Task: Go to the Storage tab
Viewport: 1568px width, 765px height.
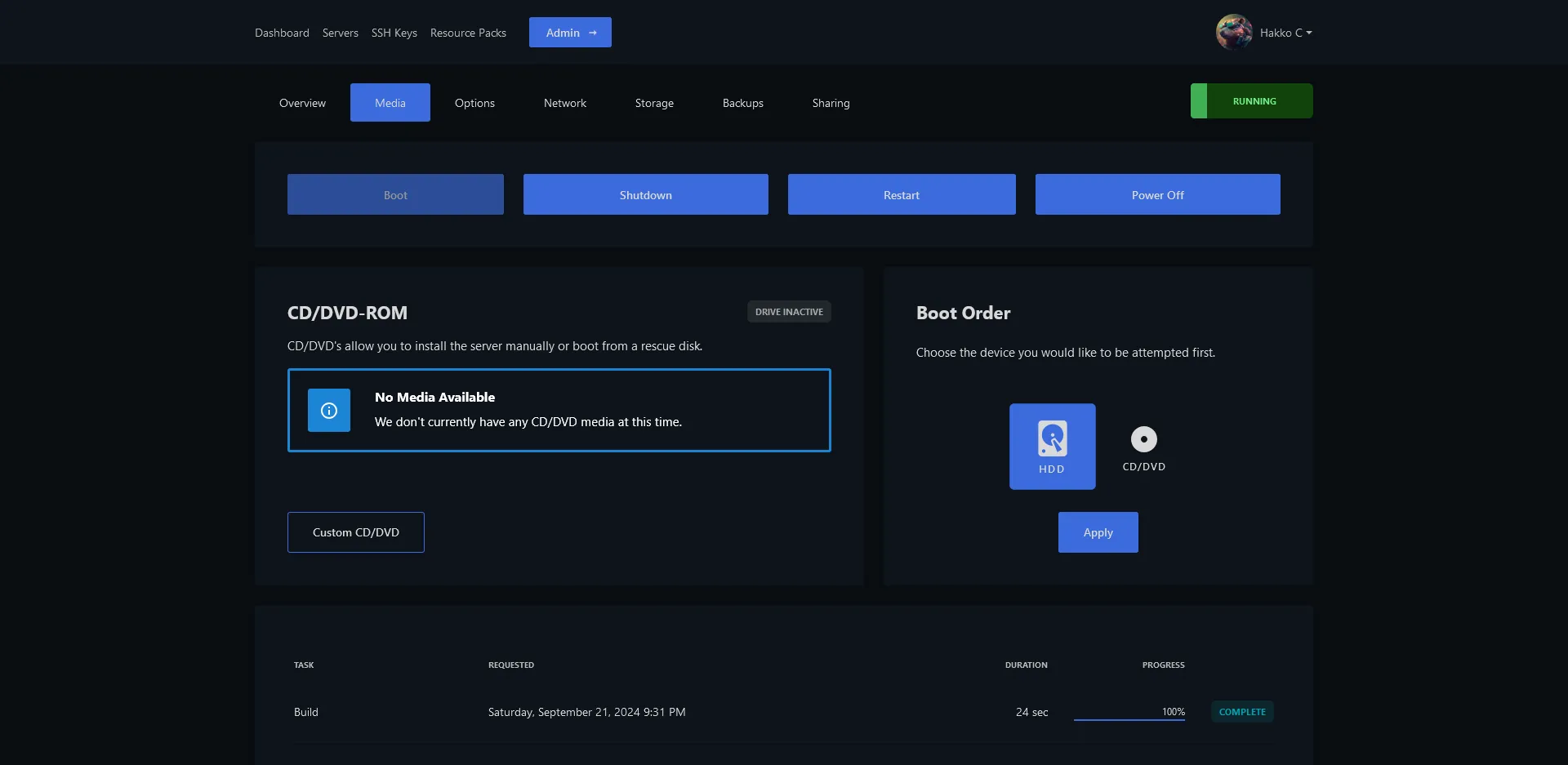Action: click(x=654, y=103)
